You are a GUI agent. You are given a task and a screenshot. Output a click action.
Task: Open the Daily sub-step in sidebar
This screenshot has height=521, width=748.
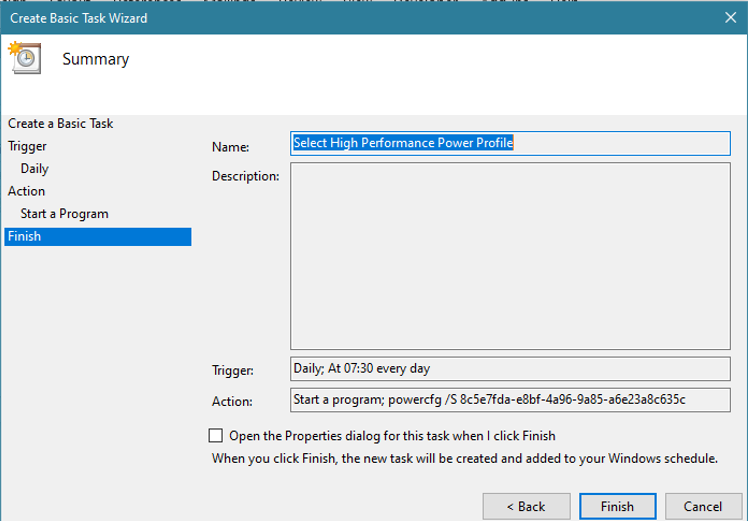click(x=34, y=169)
